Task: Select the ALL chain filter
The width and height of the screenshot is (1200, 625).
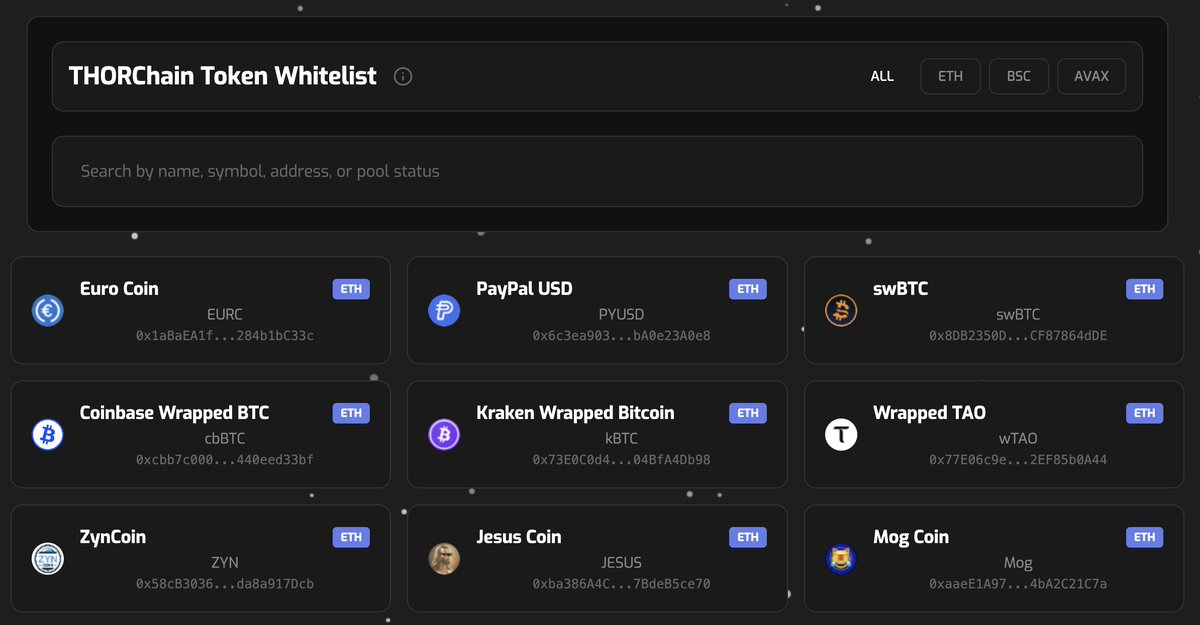Action: tap(882, 76)
